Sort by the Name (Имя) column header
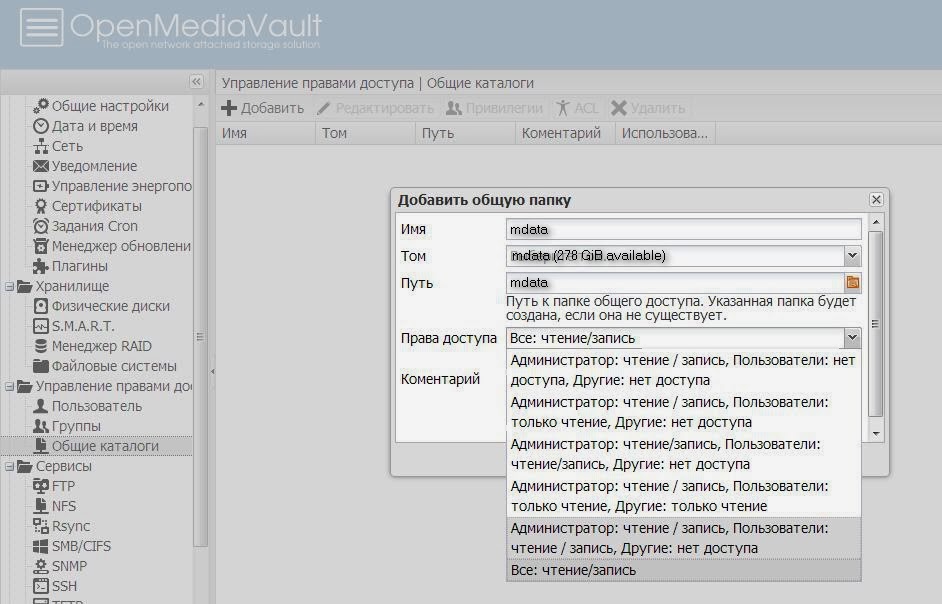 click(265, 133)
